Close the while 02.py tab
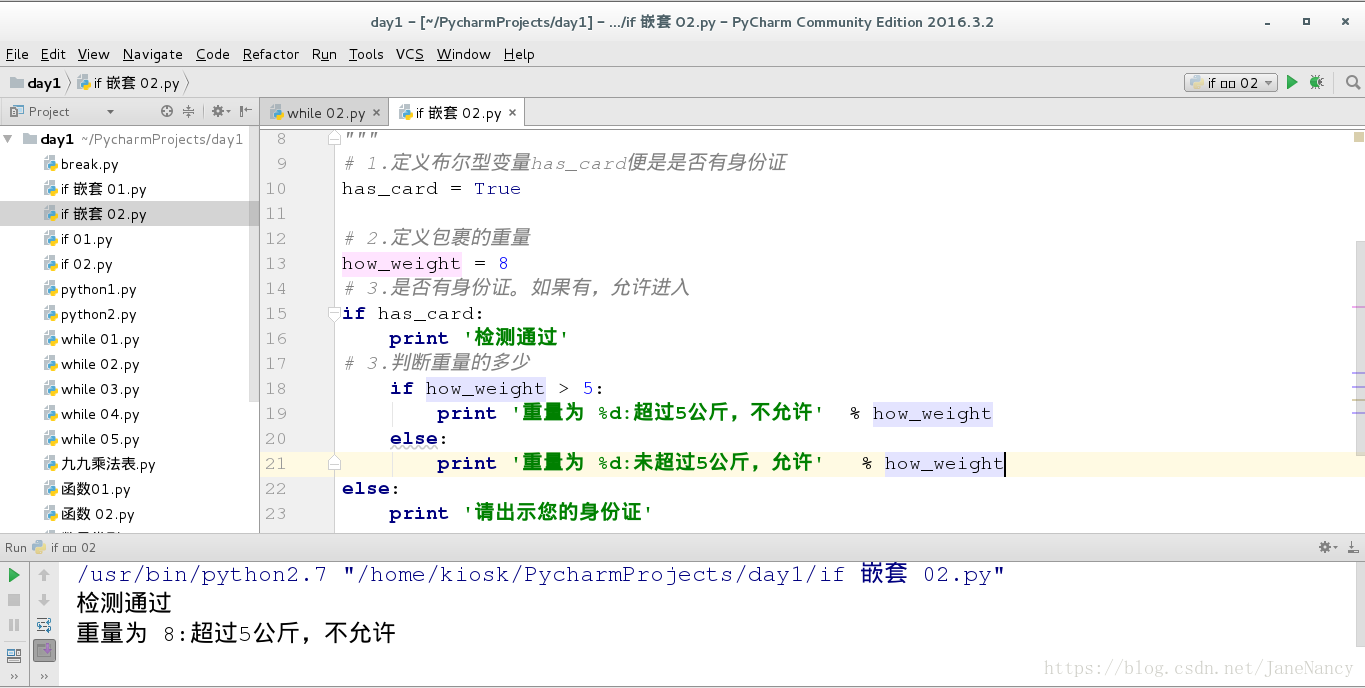1365x688 pixels. pyautogui.click(x=376, y=113)
